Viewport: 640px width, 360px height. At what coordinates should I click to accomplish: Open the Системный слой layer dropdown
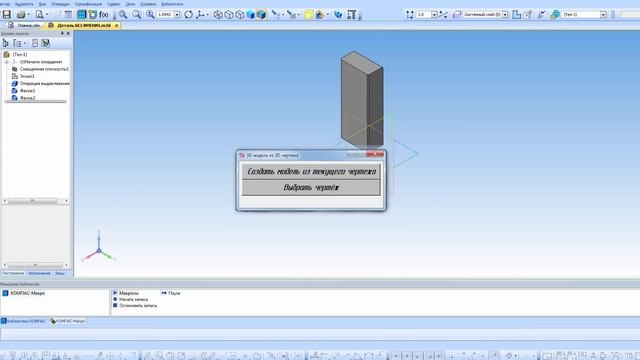coord(505,15)
